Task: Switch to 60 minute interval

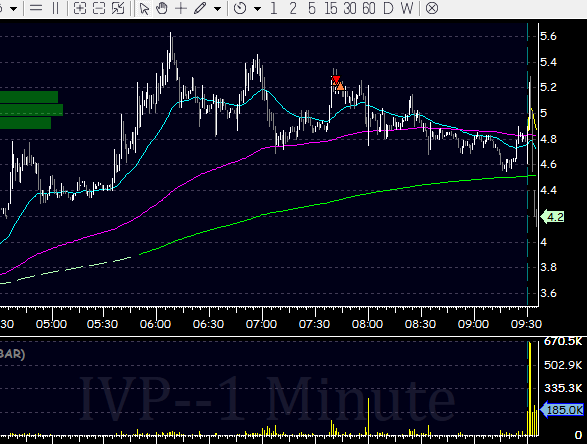Action: click(369, 8)
